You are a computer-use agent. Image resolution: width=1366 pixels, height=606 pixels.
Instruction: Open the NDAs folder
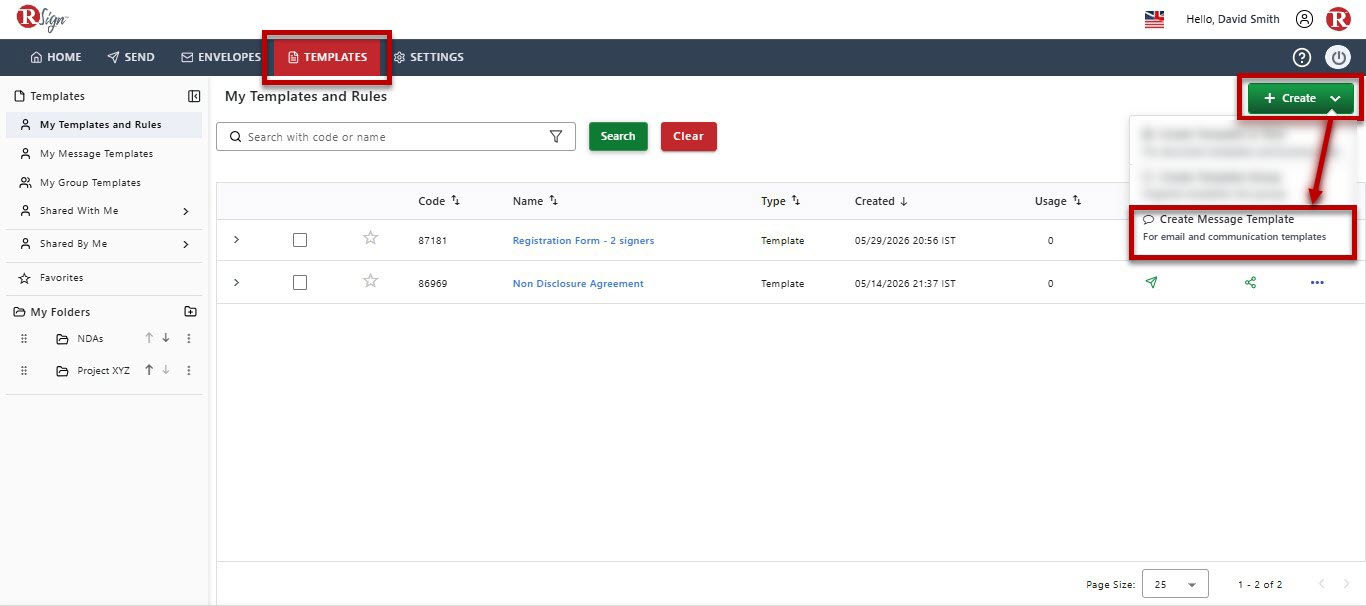(x=90, y=339)
